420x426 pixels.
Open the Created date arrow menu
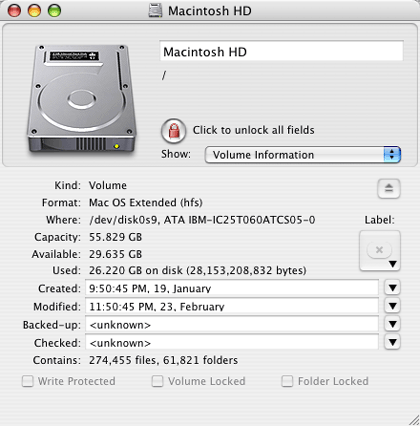[392, 288]
